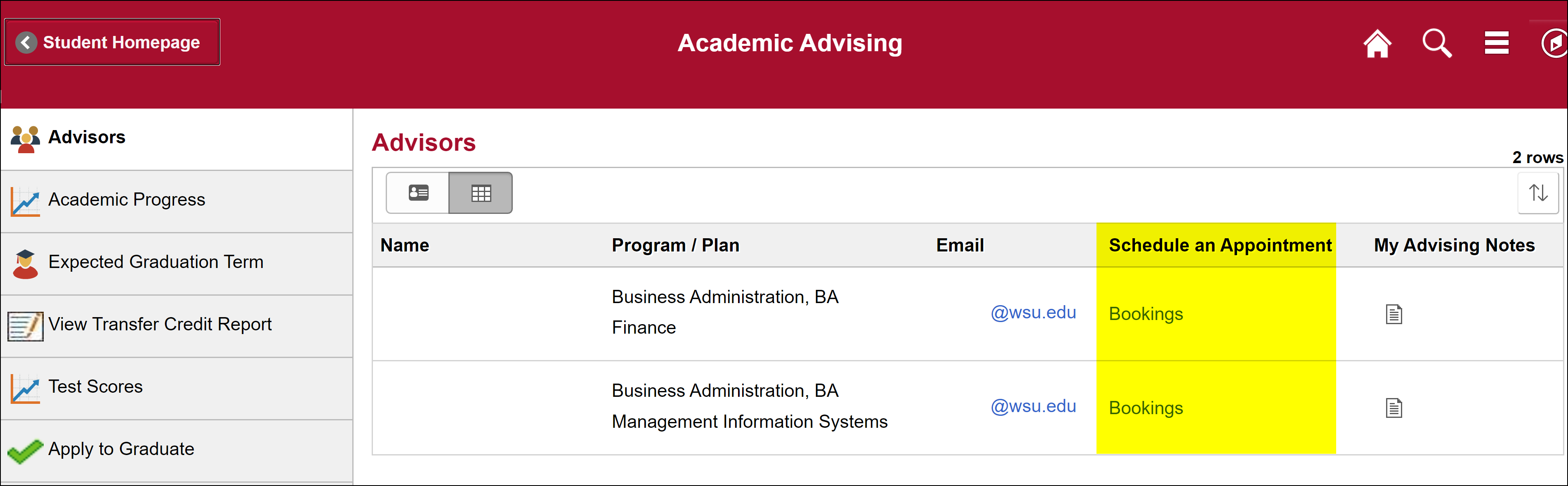Image resolution: width=1568 pixels, height=486 pixels.
Task: Select the Advisors sidebar entry
Action: (x=86, y=138)
